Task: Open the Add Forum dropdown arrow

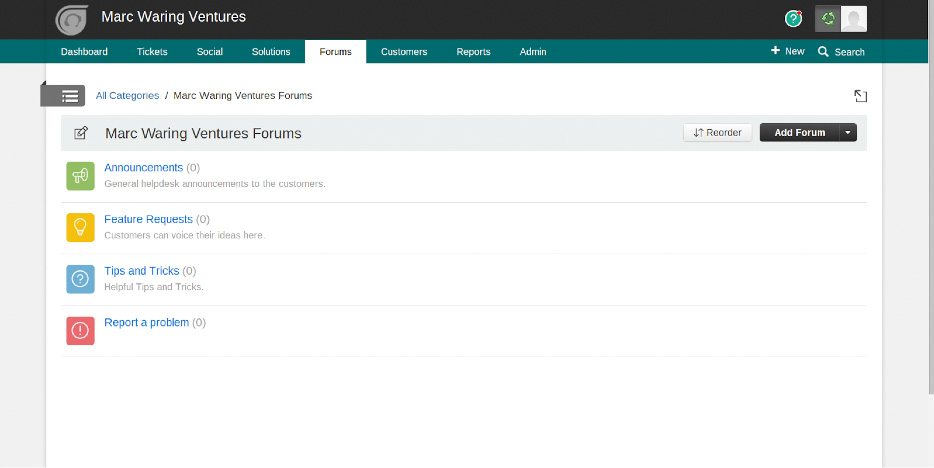Action: pyautogui.click(x=848, y=133)
